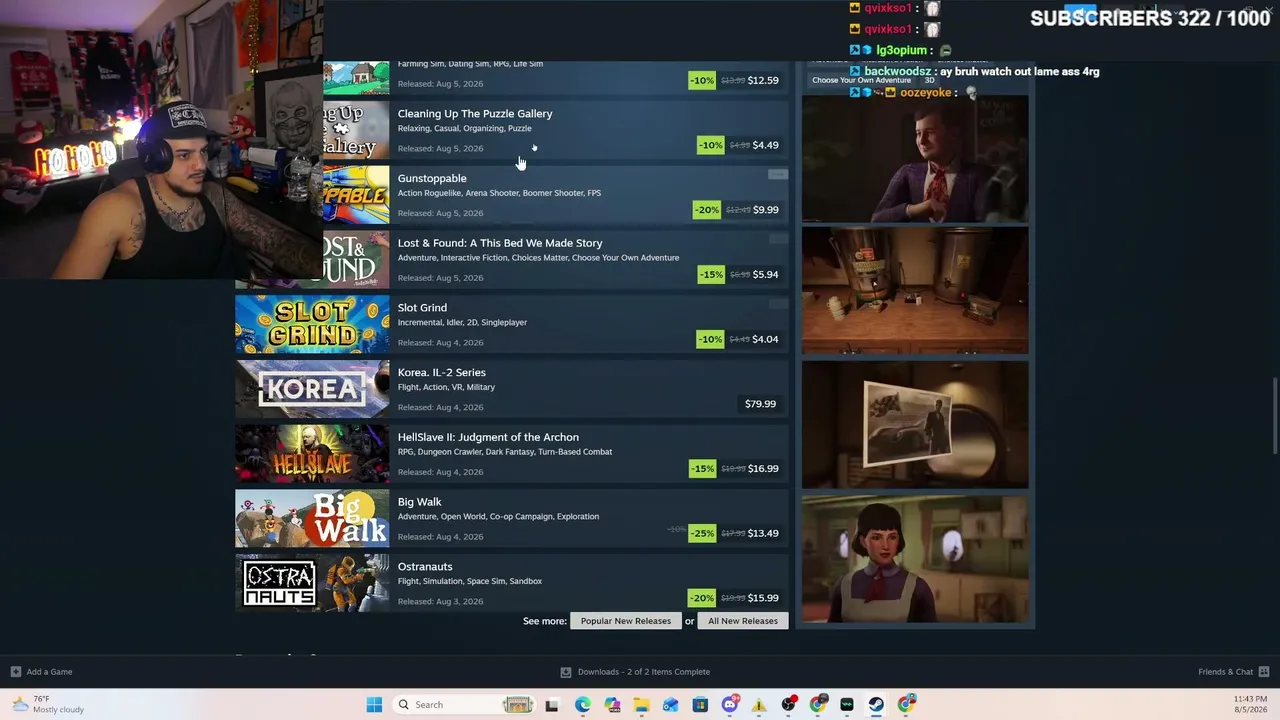Open the Copilot taskbar icon
Screen dimensions: 1280x720
pyautogui.click(x=612, y=705)
